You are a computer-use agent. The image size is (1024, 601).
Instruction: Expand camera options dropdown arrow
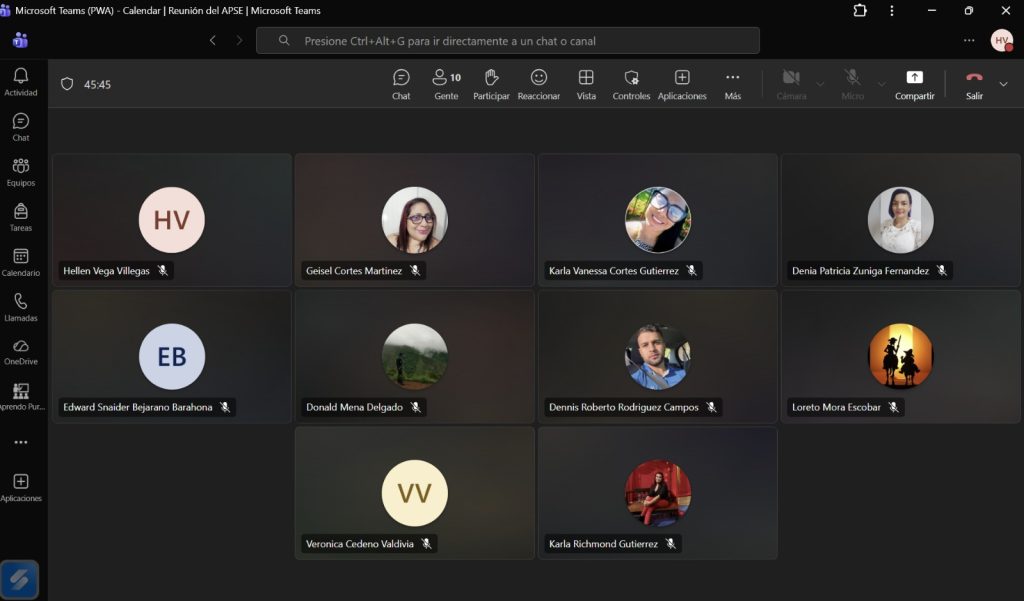[x=821, y=84]
